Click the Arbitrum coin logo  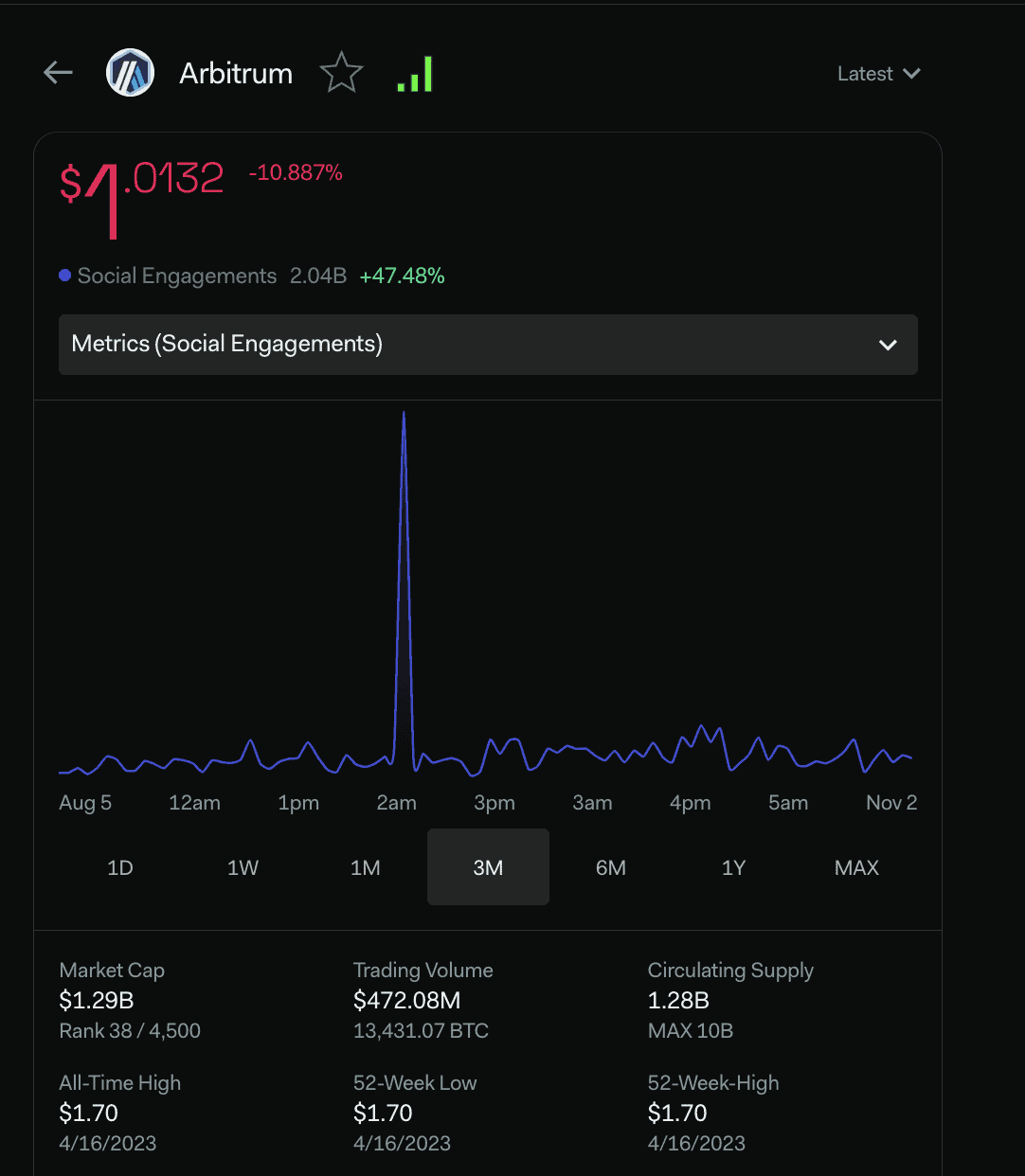130,73
